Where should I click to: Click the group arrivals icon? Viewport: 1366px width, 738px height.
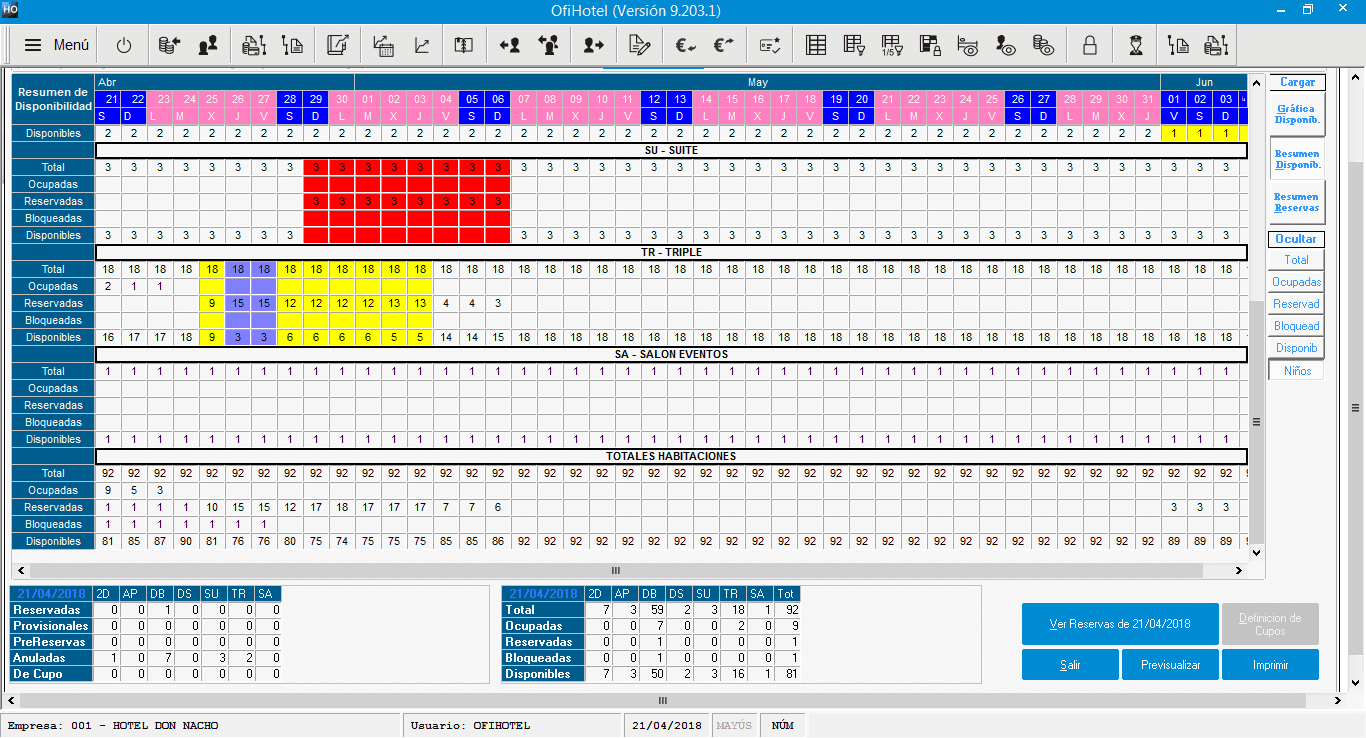[x=549, y=45]
